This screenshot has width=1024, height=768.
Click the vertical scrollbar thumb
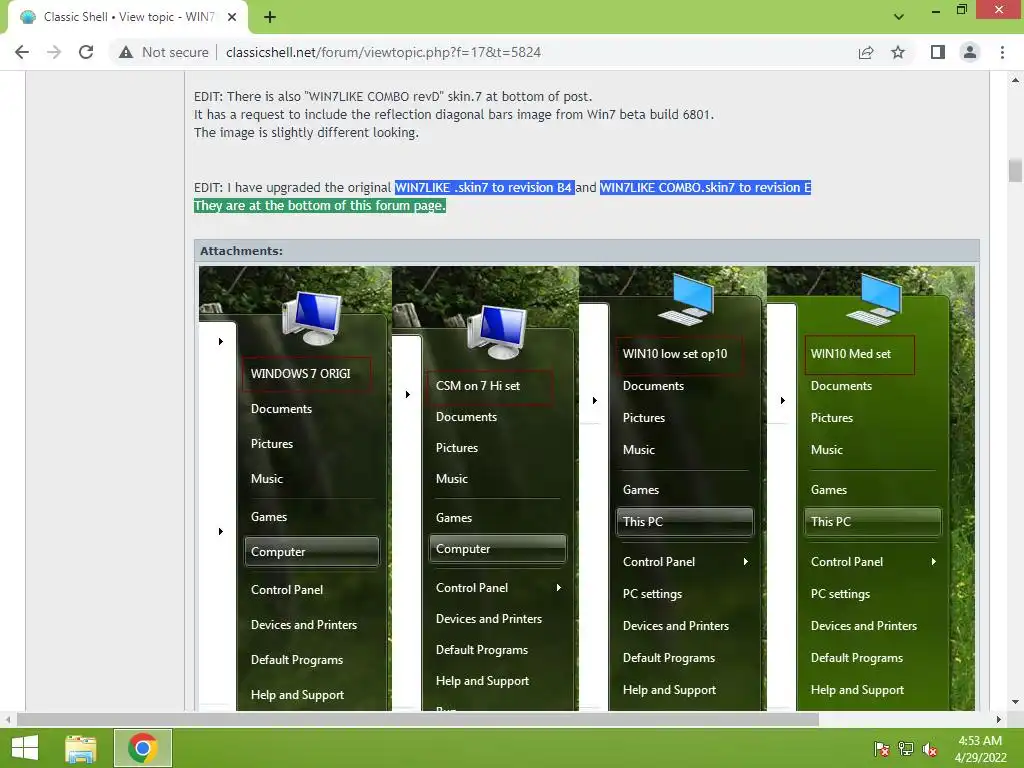tap(1015, 170)
